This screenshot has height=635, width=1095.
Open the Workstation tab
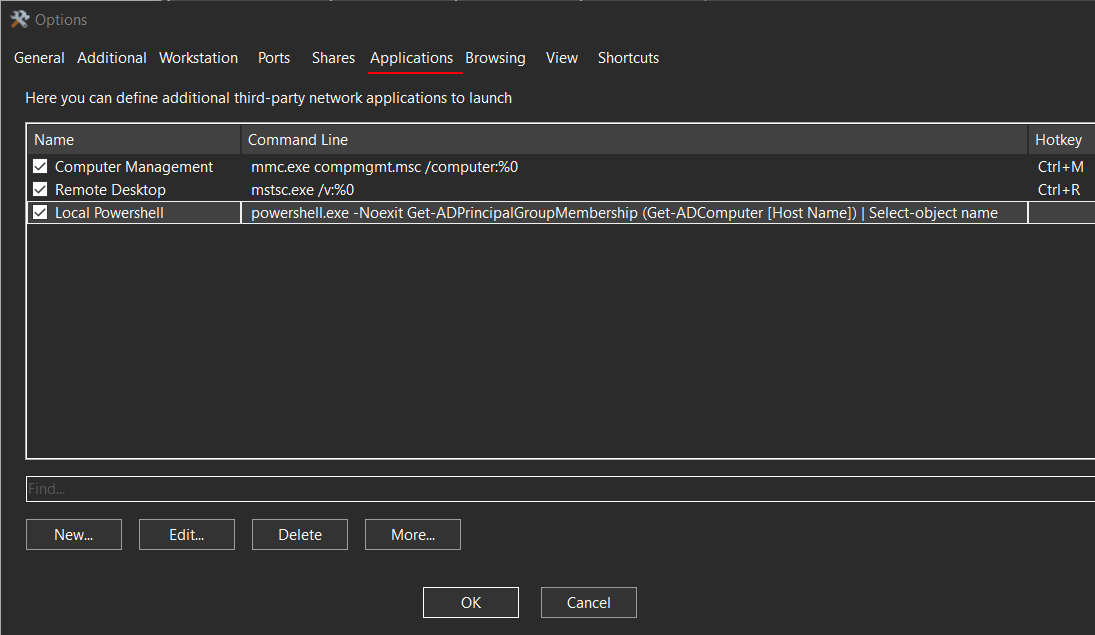(198, 58)
